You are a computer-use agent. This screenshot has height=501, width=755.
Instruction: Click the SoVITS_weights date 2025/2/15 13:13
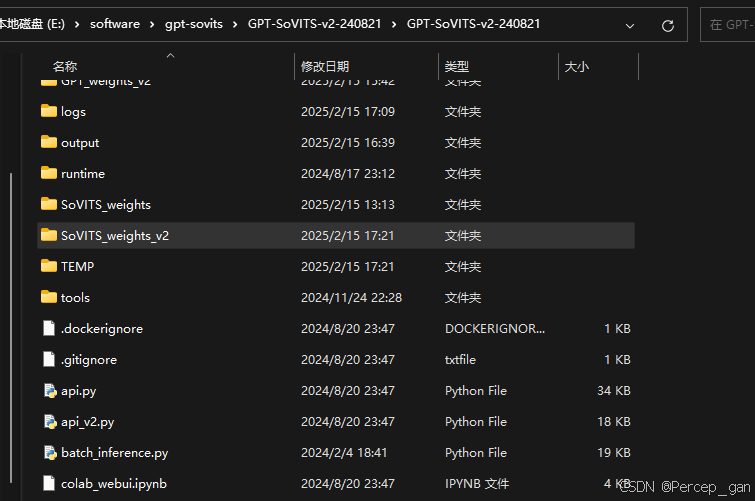point(348,205)
